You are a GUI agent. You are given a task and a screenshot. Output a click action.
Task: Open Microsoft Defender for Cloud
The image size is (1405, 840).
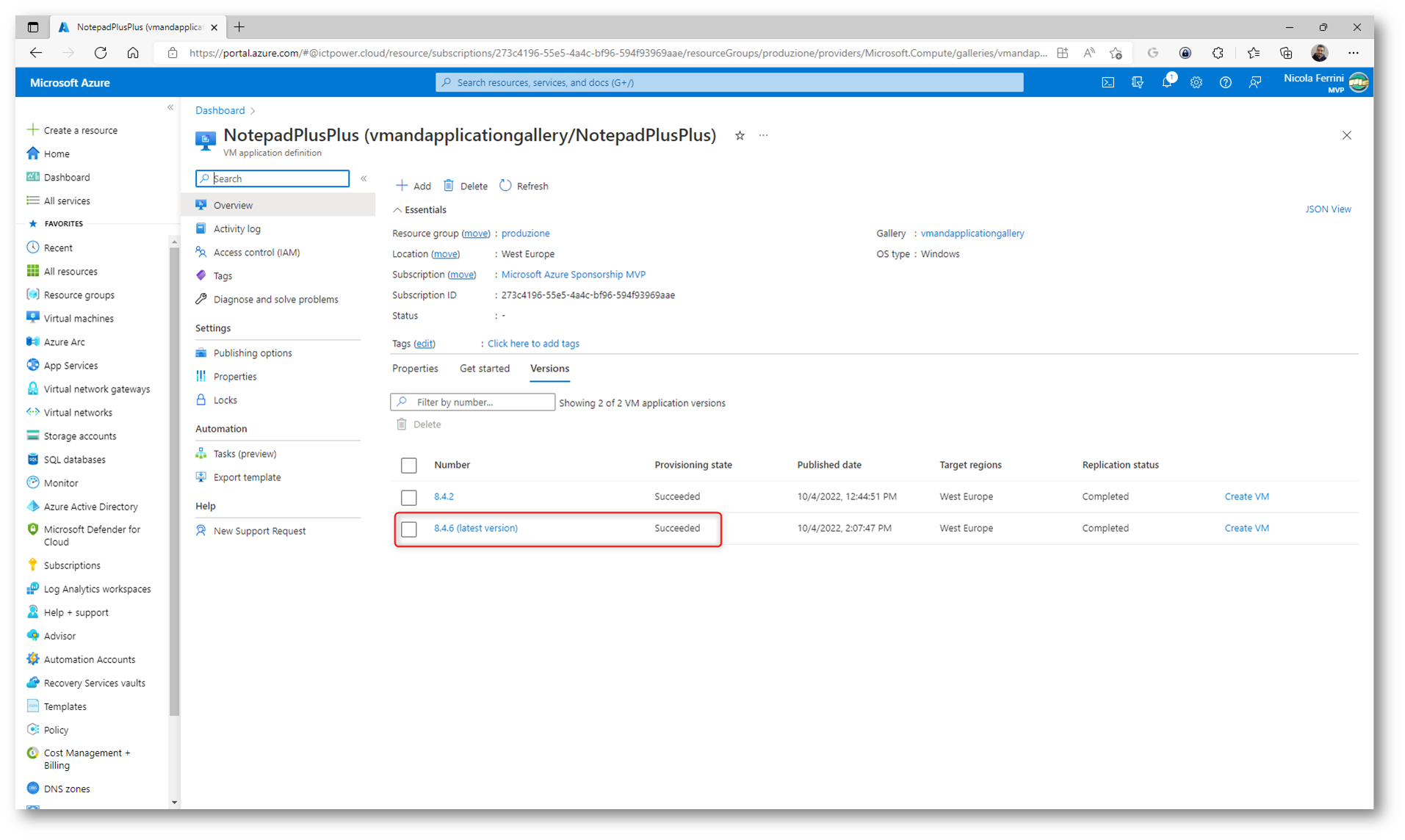(91, 535)
